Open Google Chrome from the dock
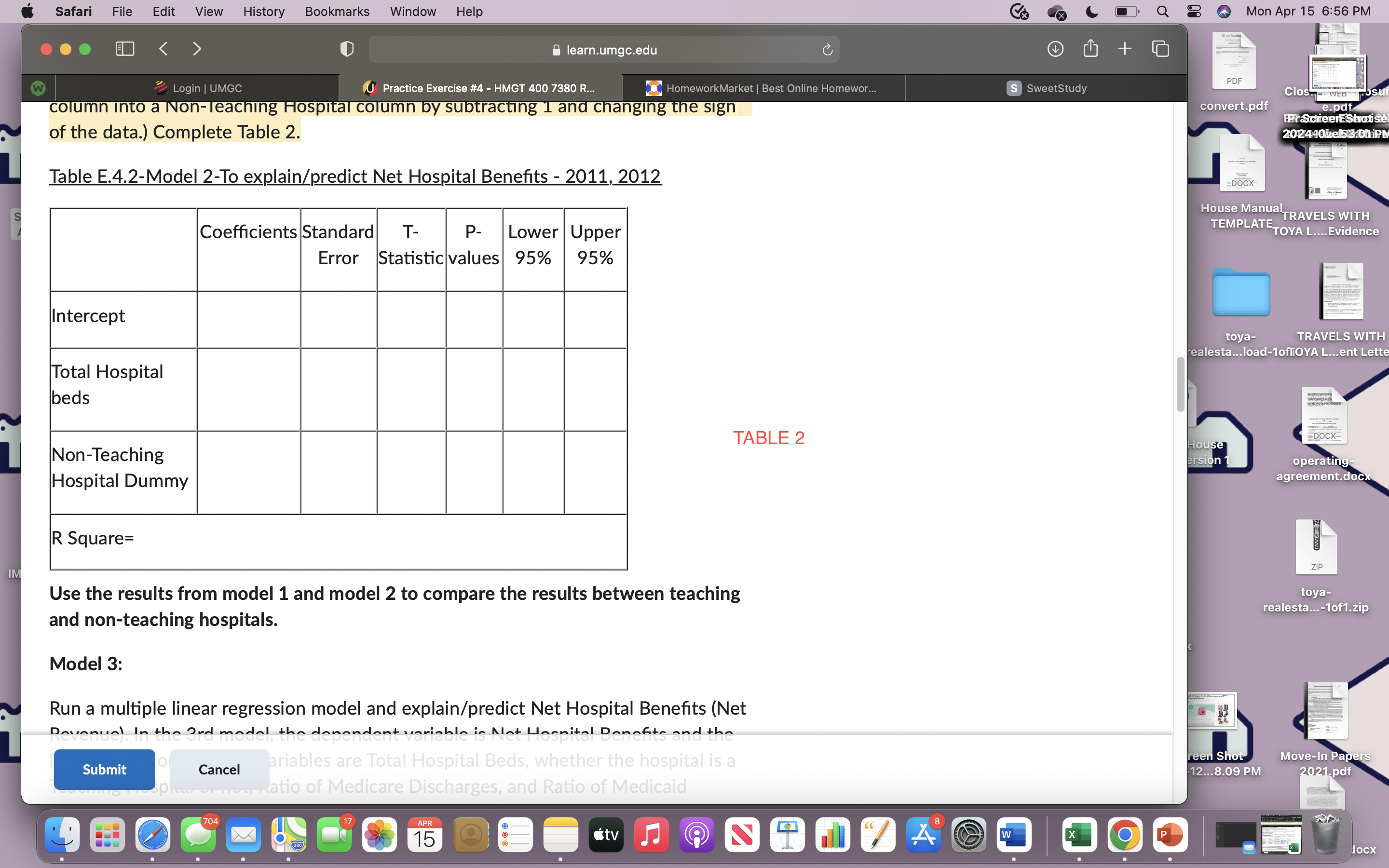1389x868 pixels. tap(1125, 835)
